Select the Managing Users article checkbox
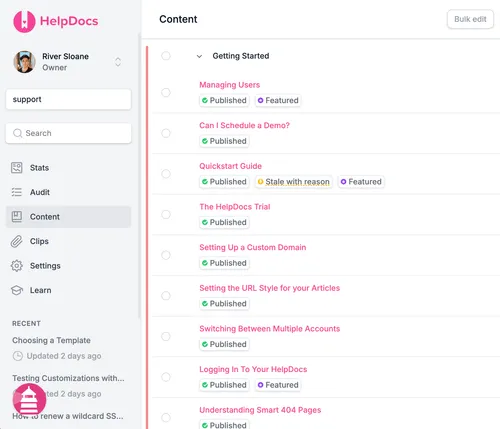 166,92
